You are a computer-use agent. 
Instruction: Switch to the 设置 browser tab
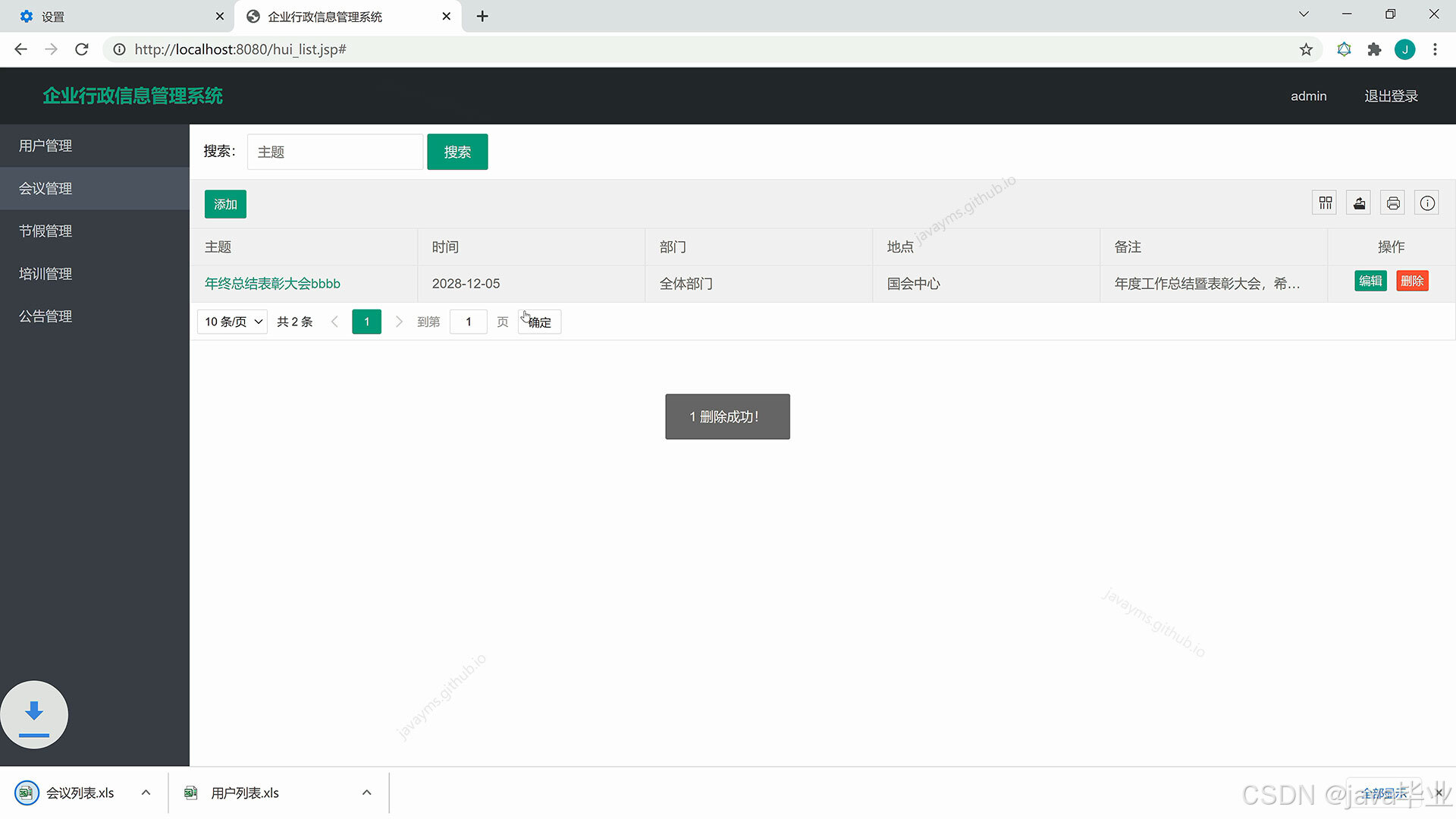pos(118,16)
